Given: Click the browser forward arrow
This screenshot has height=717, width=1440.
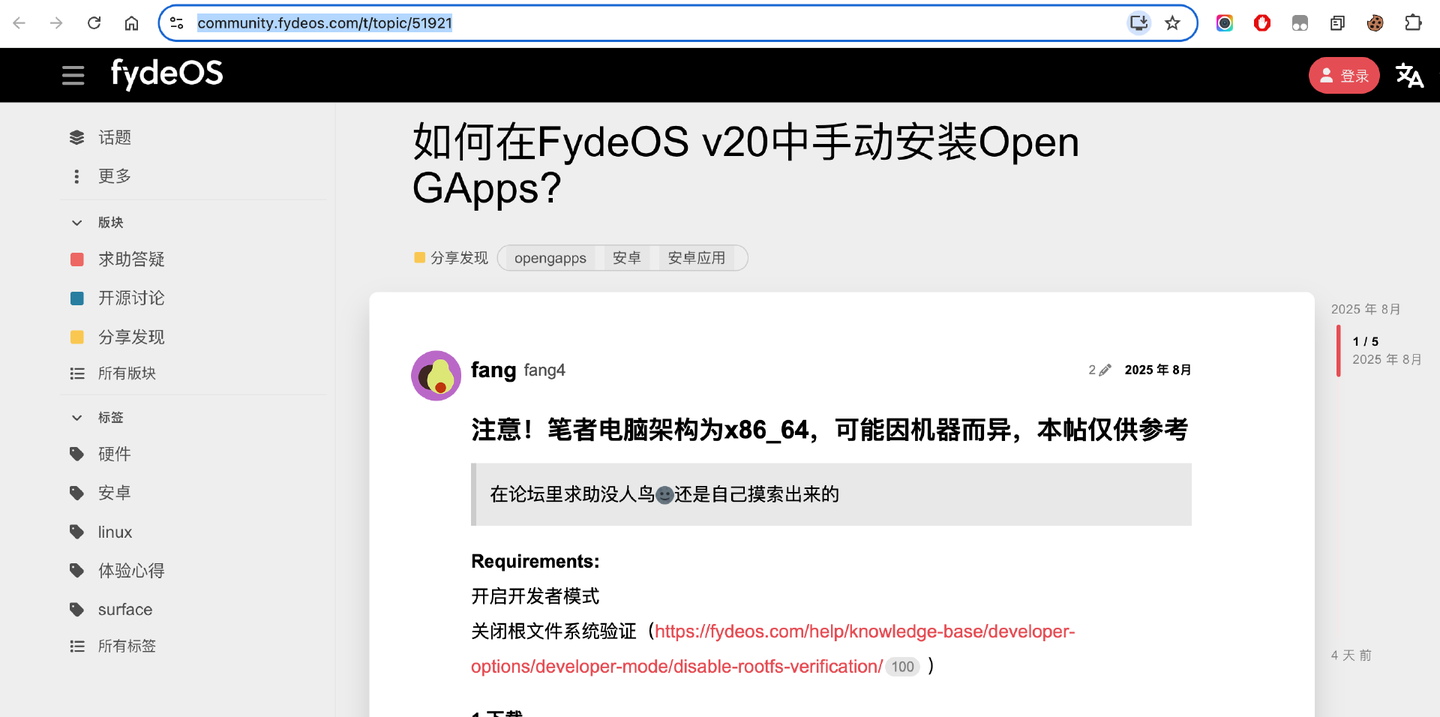Looking at the screenshot, I should click(56, 23).
